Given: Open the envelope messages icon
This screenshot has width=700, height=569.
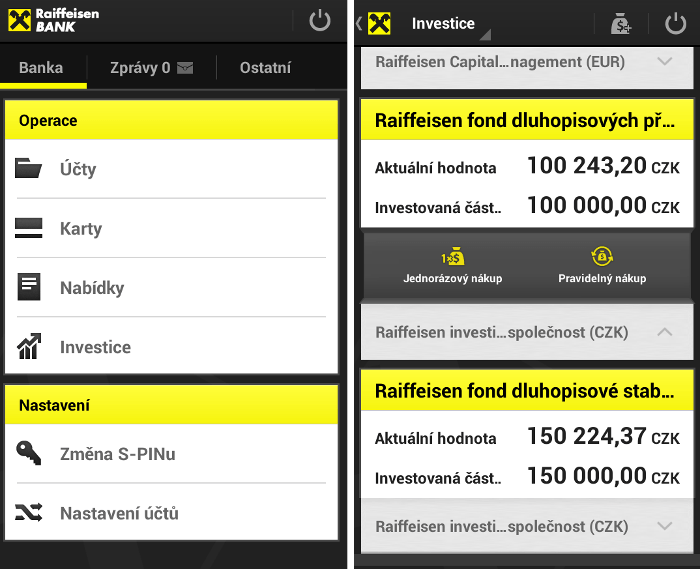Looking at the screenshot, I should 185,68.
